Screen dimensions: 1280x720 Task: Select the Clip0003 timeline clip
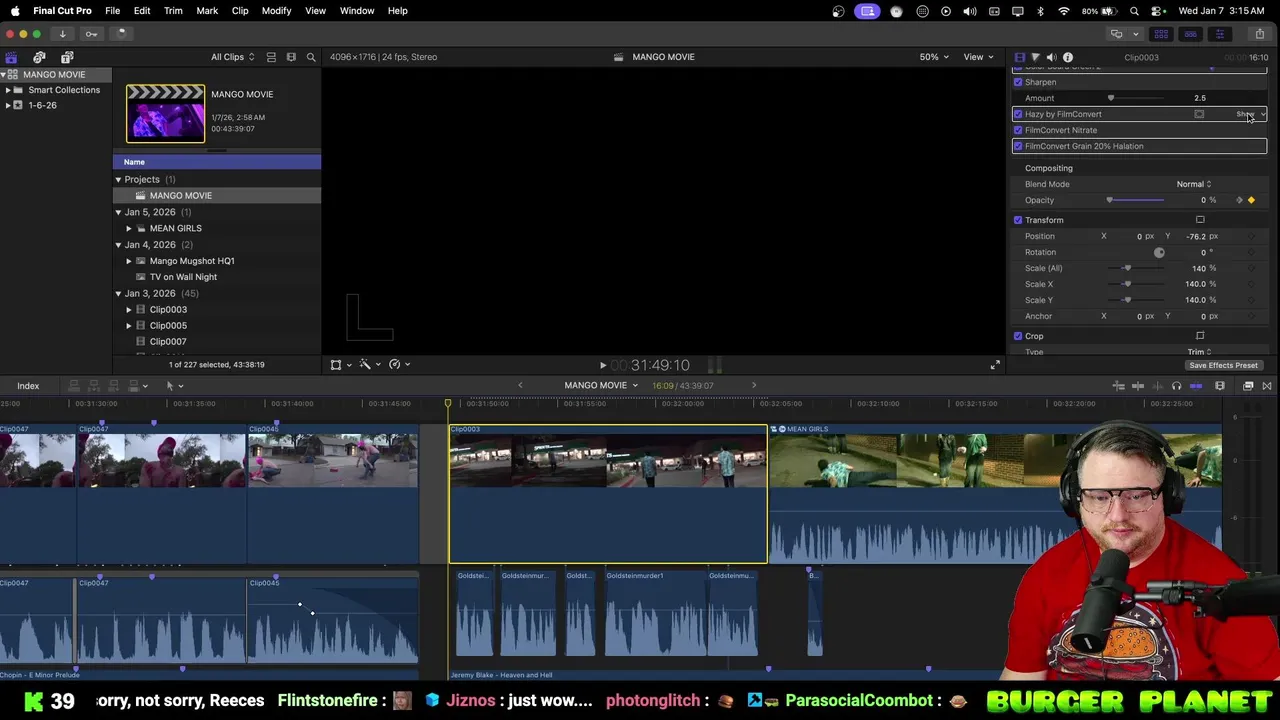point(608,494)
